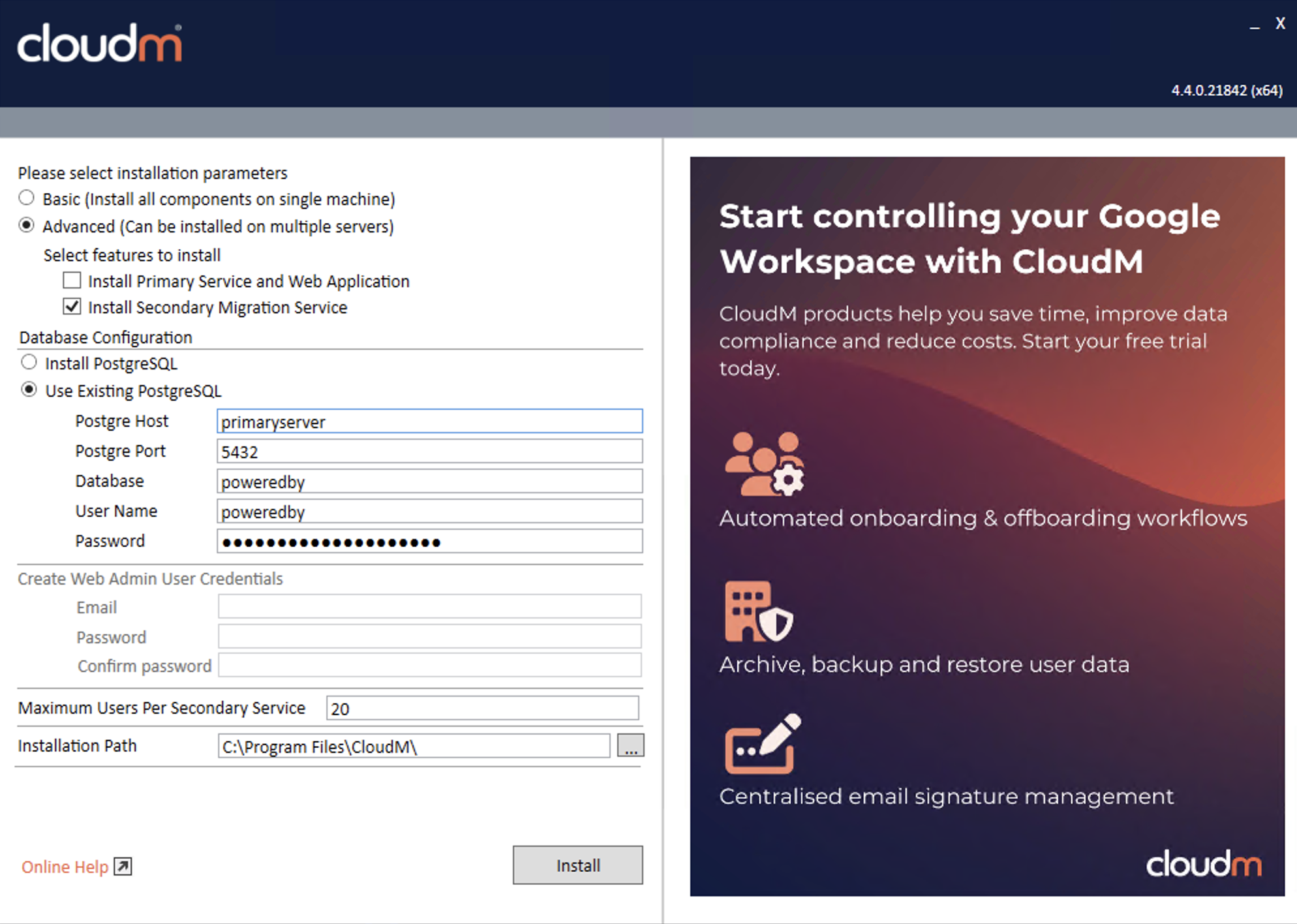
Task: Click version text 4.4.0.21842 (x64)
Action: pos(1227,90)
